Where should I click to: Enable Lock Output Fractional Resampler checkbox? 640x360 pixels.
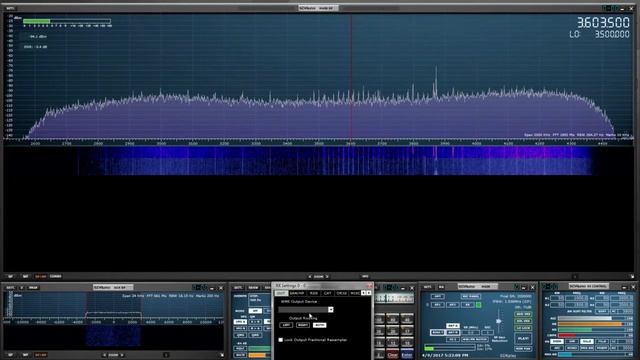coord(280,340)
